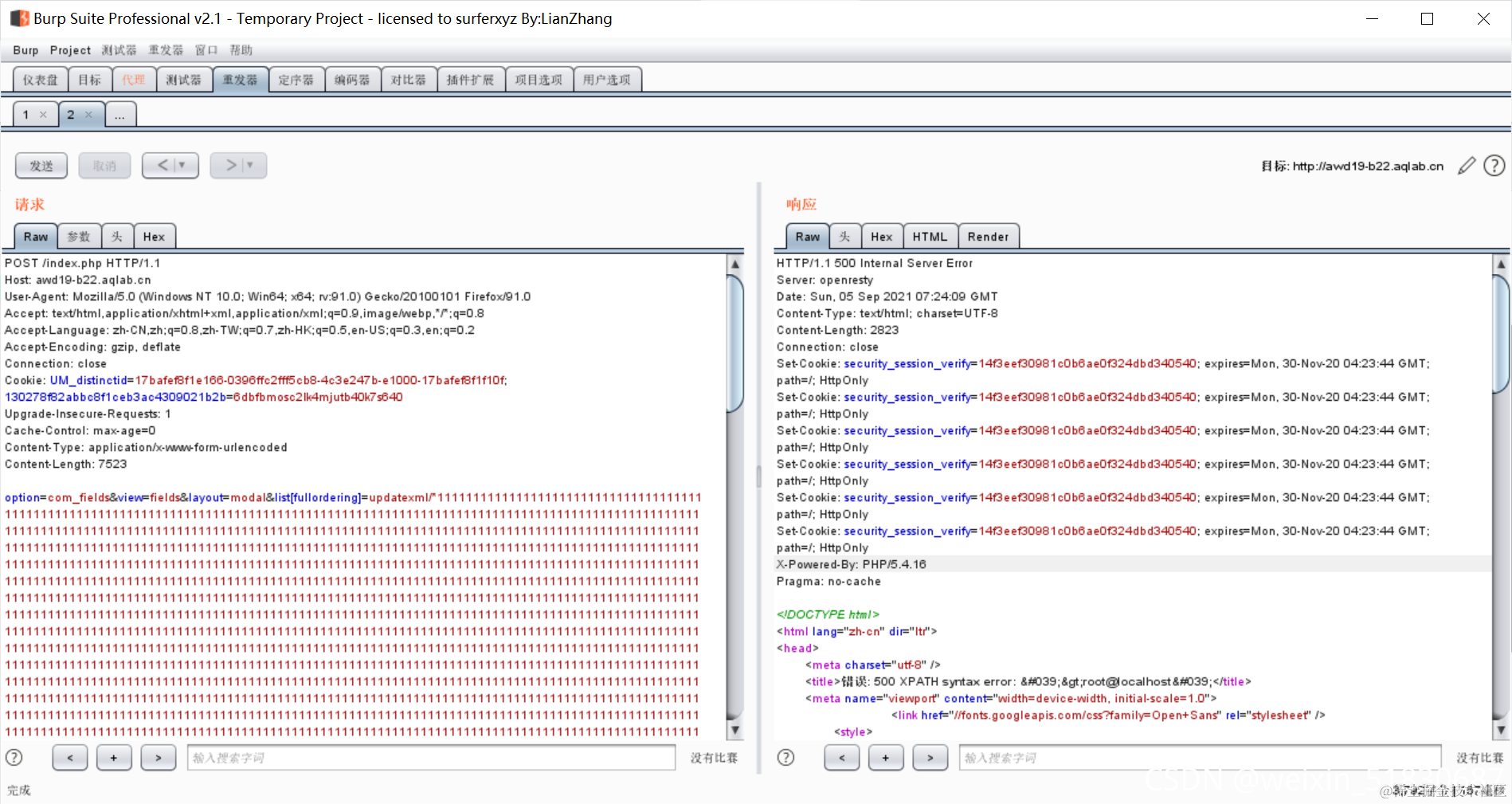The image size is (1512, 804).
Task: Add new Repeater tab with ellipsis
Action: [x=119, y=115]
